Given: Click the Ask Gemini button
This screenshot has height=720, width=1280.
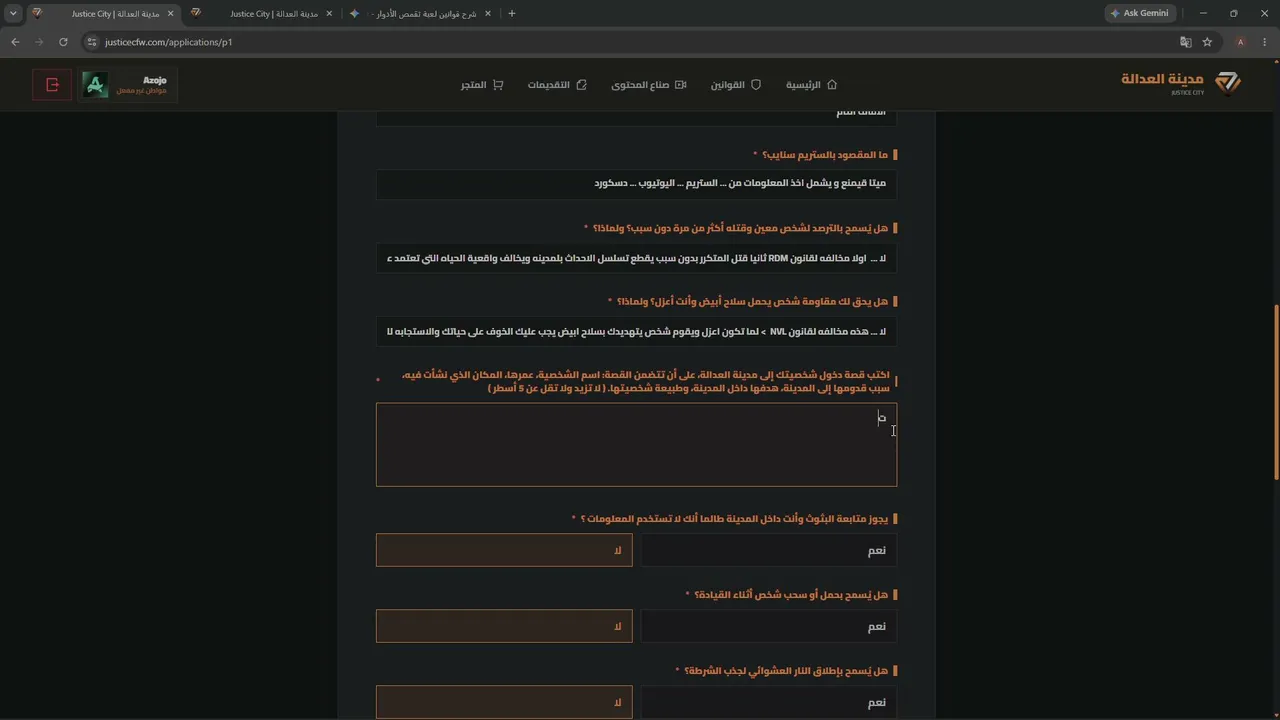Looking at the screenshot, I should [1141, 13].
